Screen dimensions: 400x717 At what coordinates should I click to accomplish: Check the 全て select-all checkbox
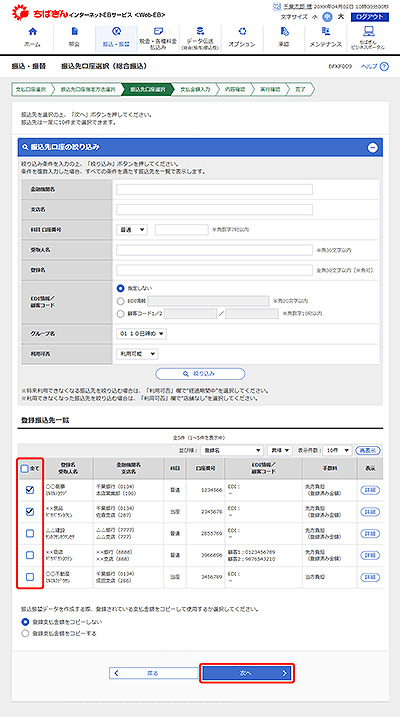[25, 468]
